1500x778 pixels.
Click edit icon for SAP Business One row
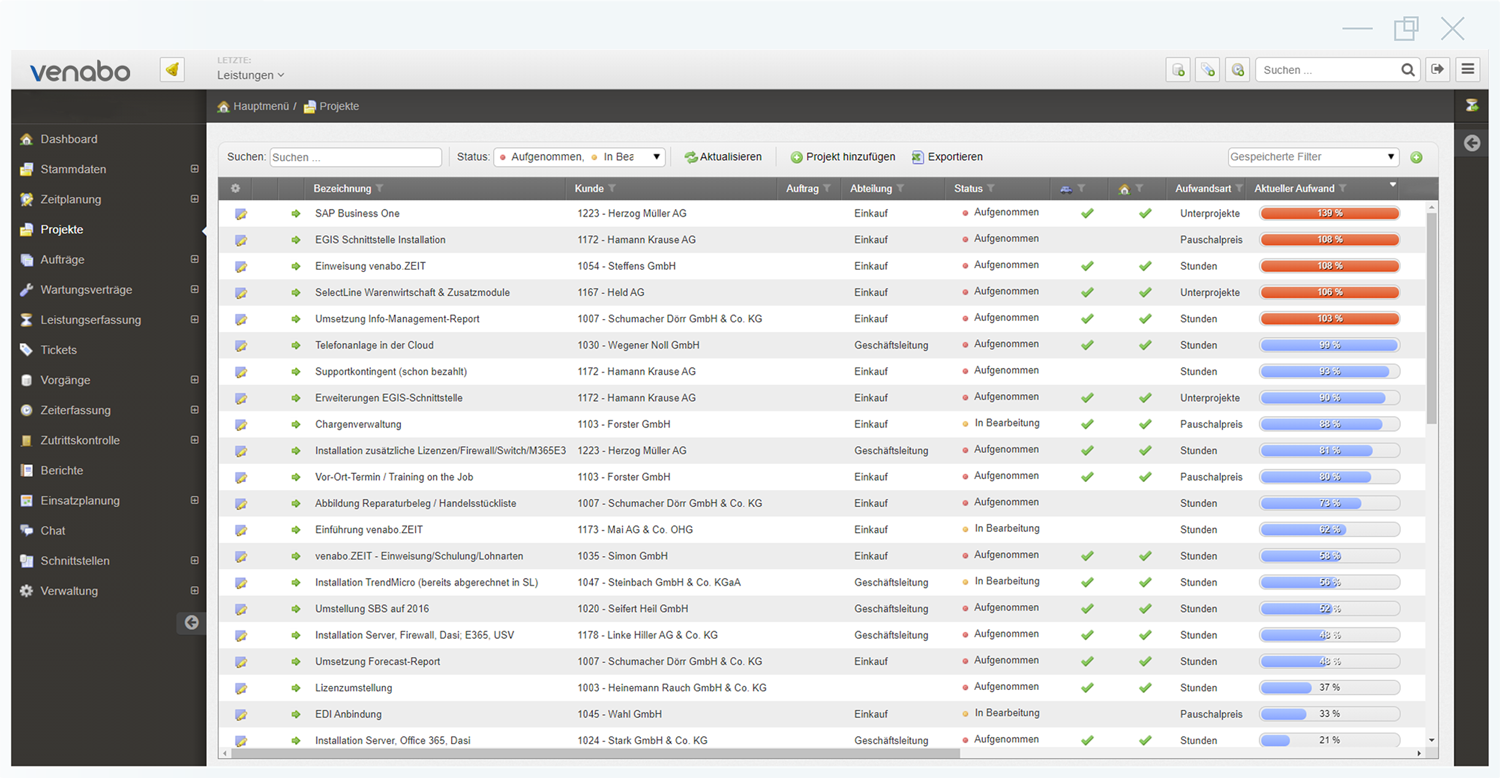241,214
